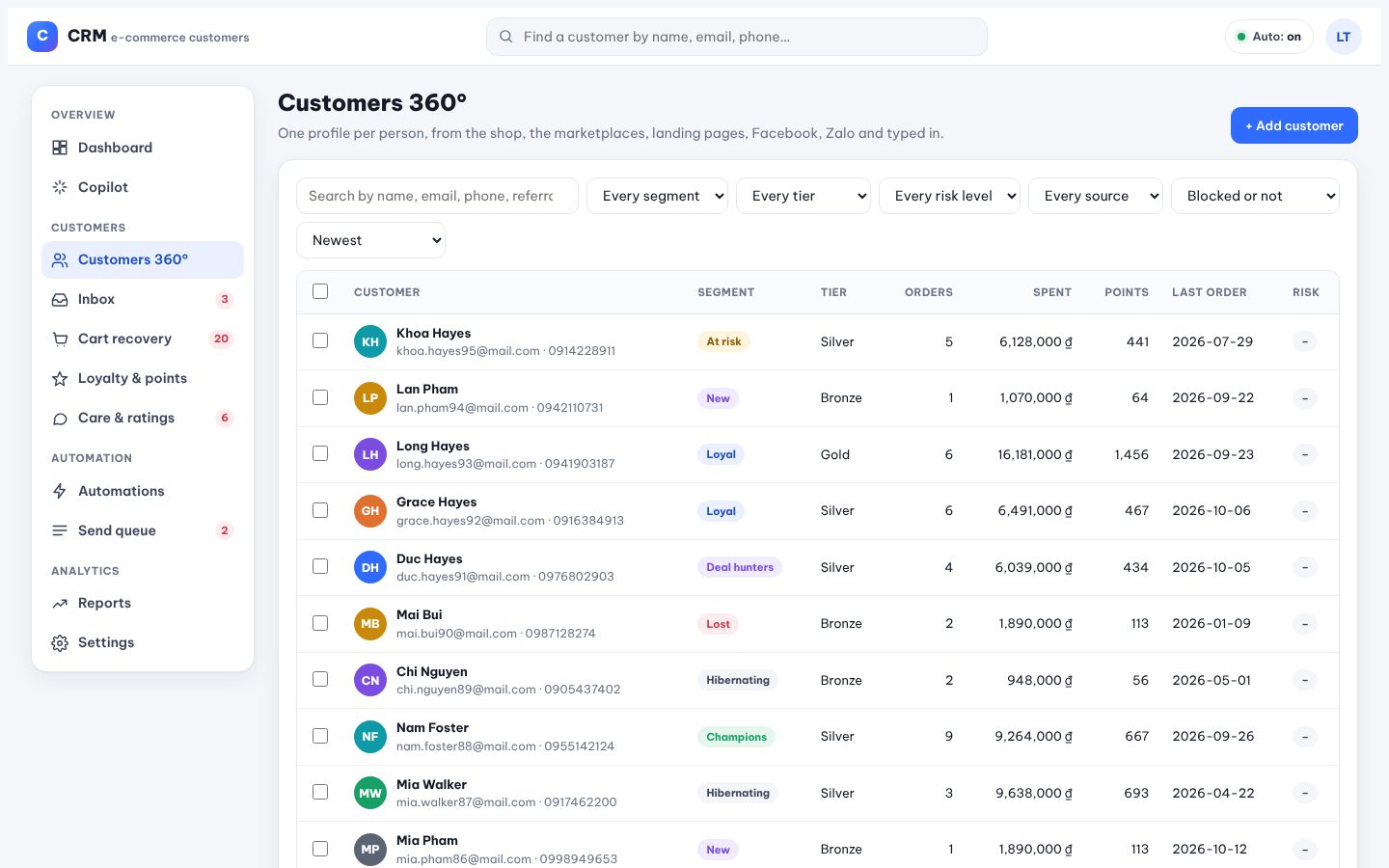This screenshot has width=1389, height=868.
Task: Check the Chi Nguyen row checkbox
Action: coord(320,679)
